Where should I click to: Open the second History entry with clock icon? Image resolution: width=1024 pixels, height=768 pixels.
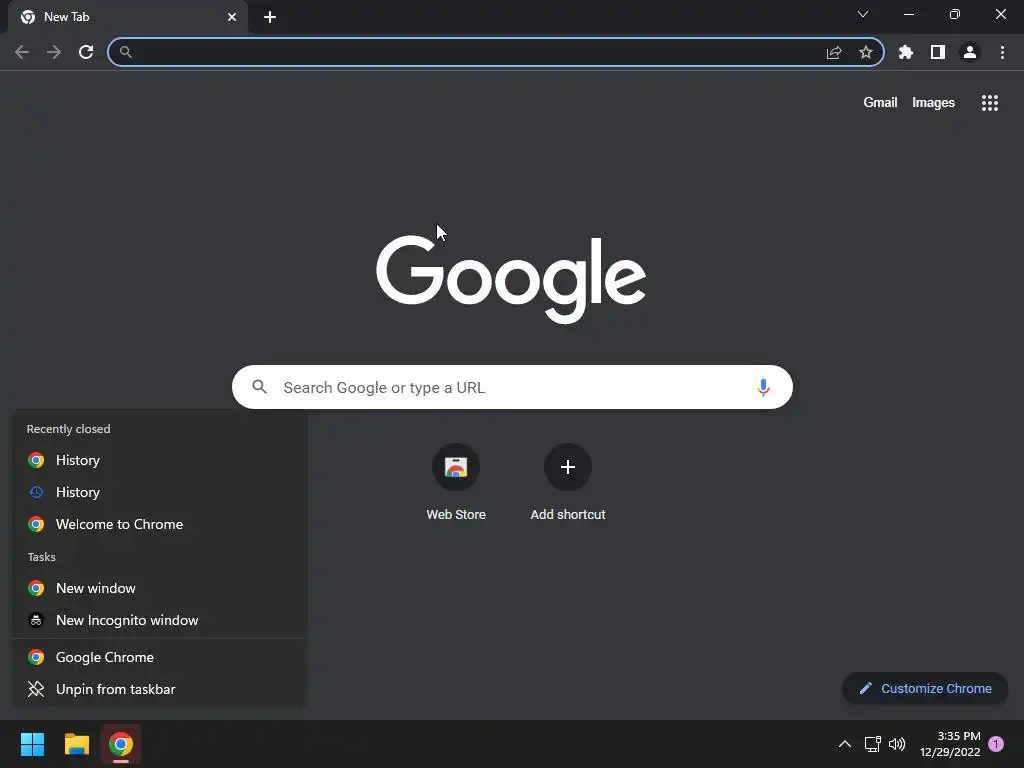(159, 492)
